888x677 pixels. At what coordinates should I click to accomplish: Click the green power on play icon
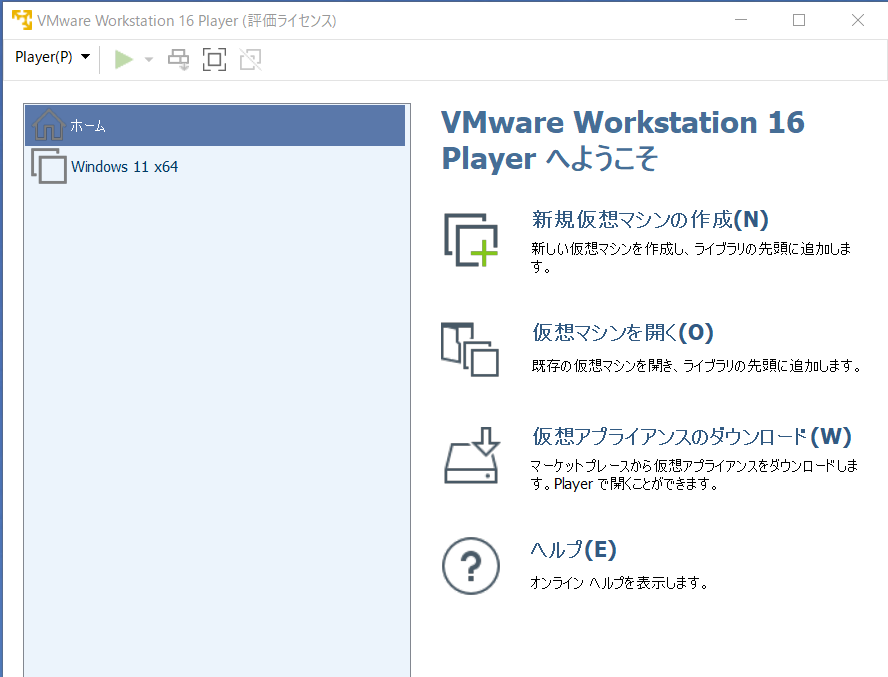[x=123, y=59]
